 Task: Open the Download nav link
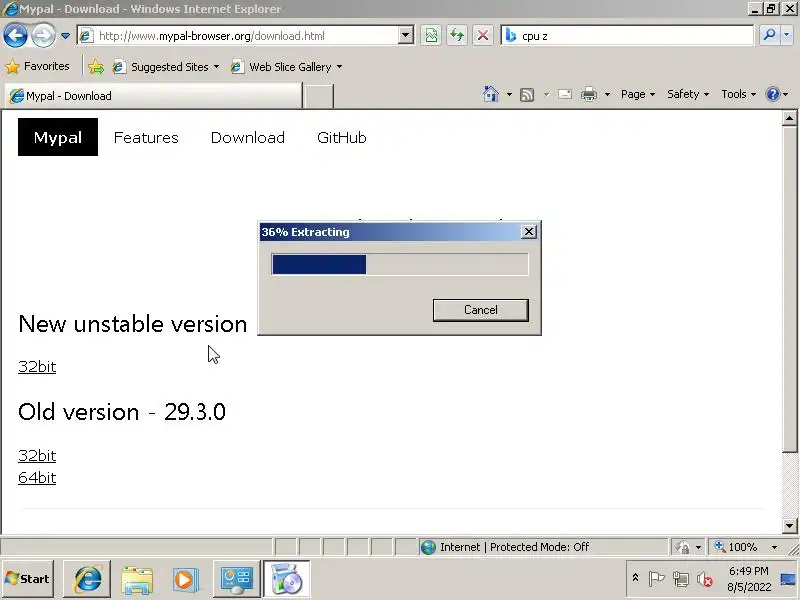coord(247,138)
